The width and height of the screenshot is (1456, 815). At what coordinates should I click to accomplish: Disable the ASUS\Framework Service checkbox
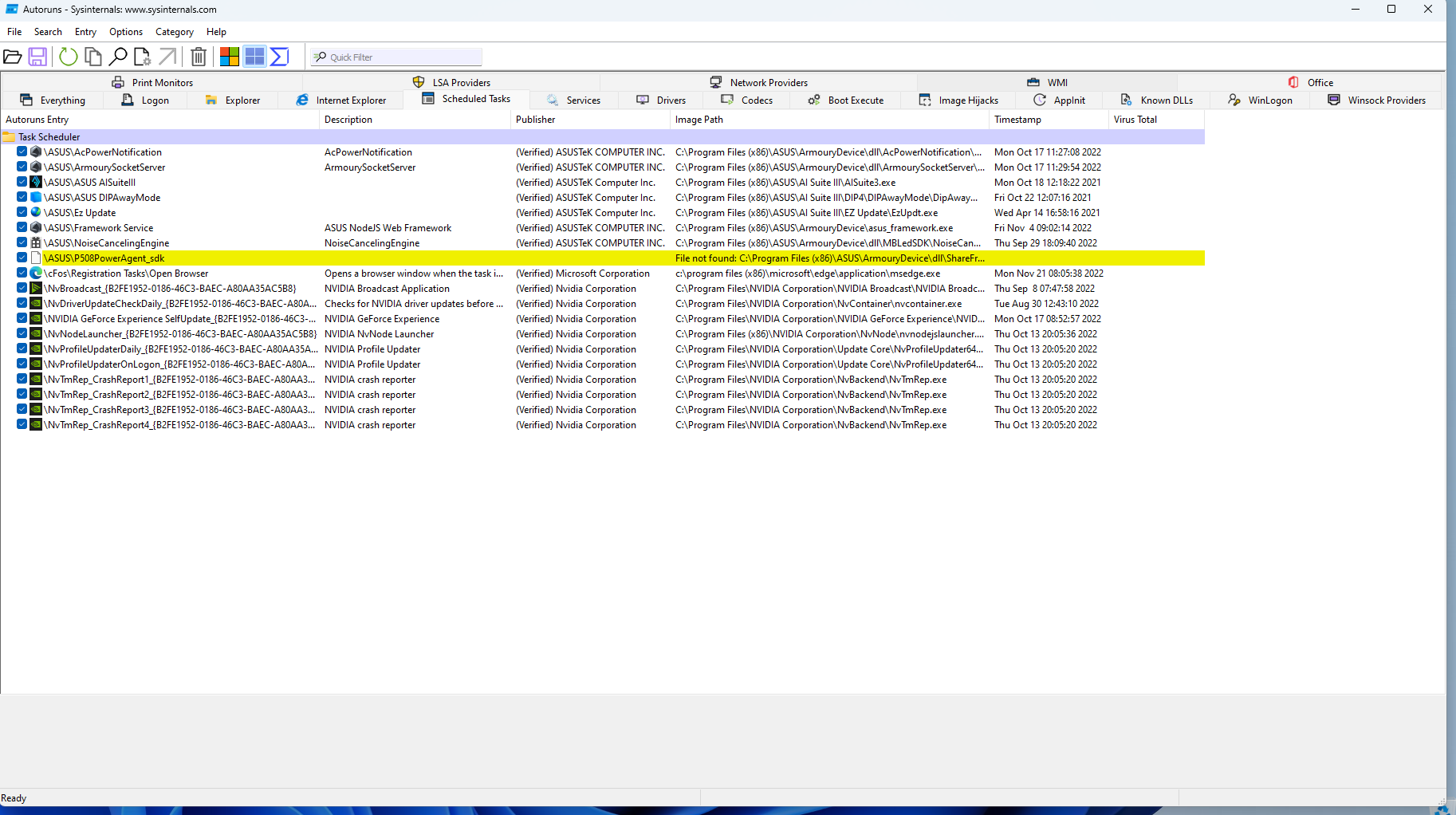(22, 228)
